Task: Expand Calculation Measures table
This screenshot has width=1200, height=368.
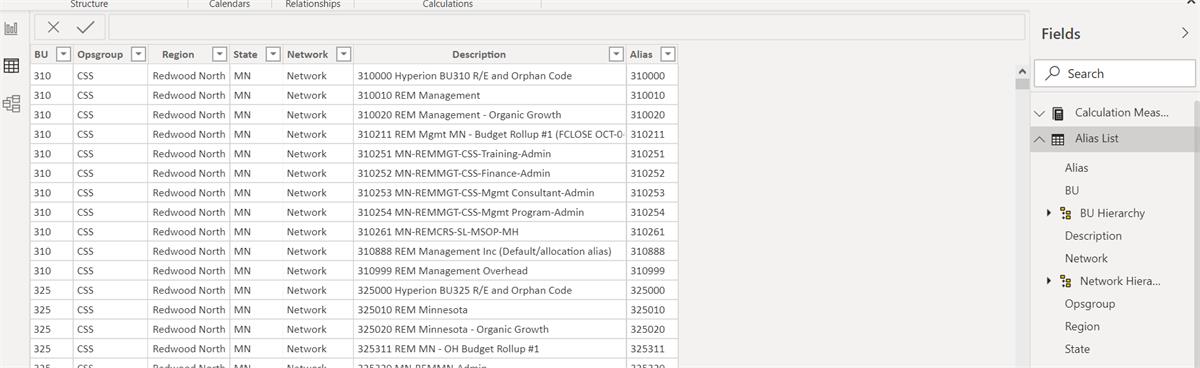Action: tap(1039, 113)
